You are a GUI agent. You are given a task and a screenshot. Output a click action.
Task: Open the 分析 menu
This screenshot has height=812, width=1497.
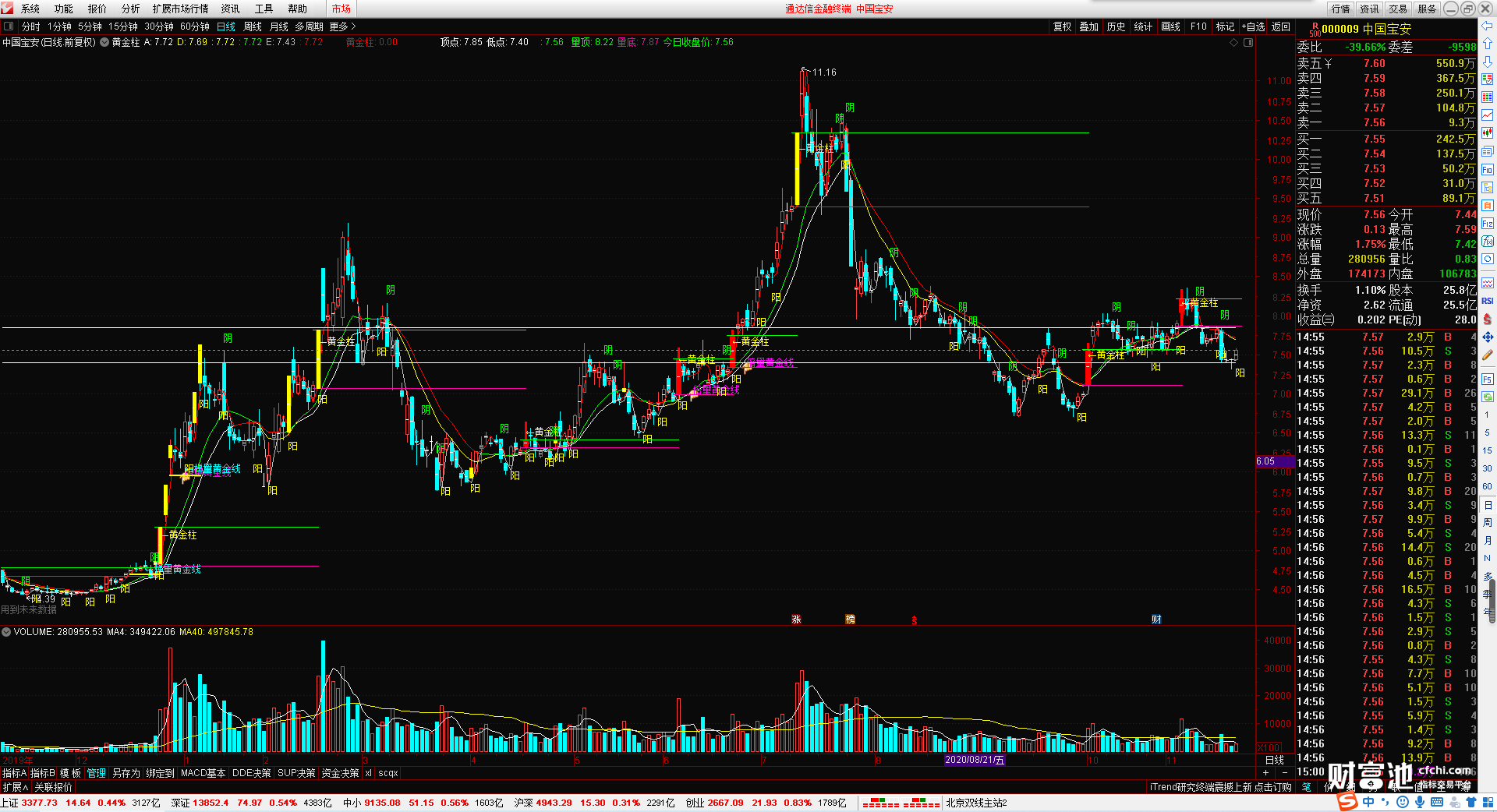[131, 9]
